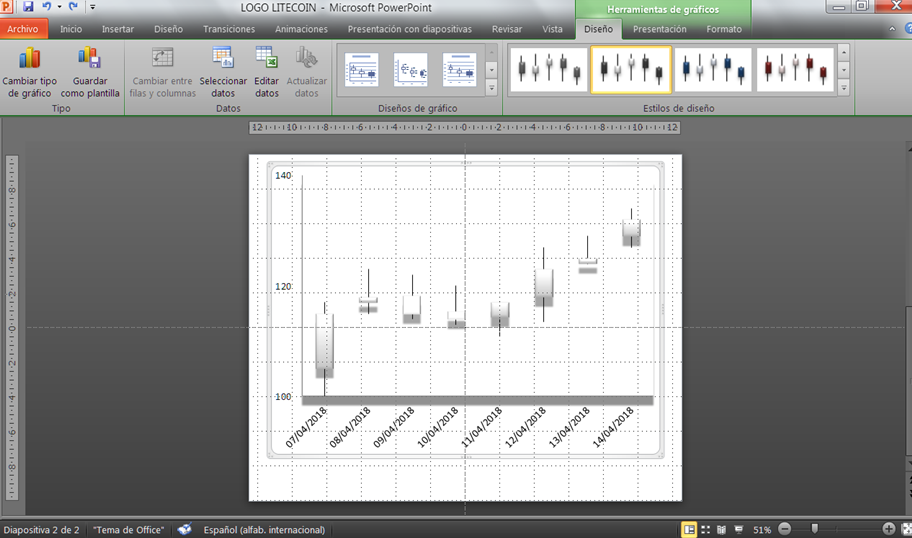The width and height of the screenshot is (912, 538).
Task: Open the Archivo tab
Action: coord(22,29)
